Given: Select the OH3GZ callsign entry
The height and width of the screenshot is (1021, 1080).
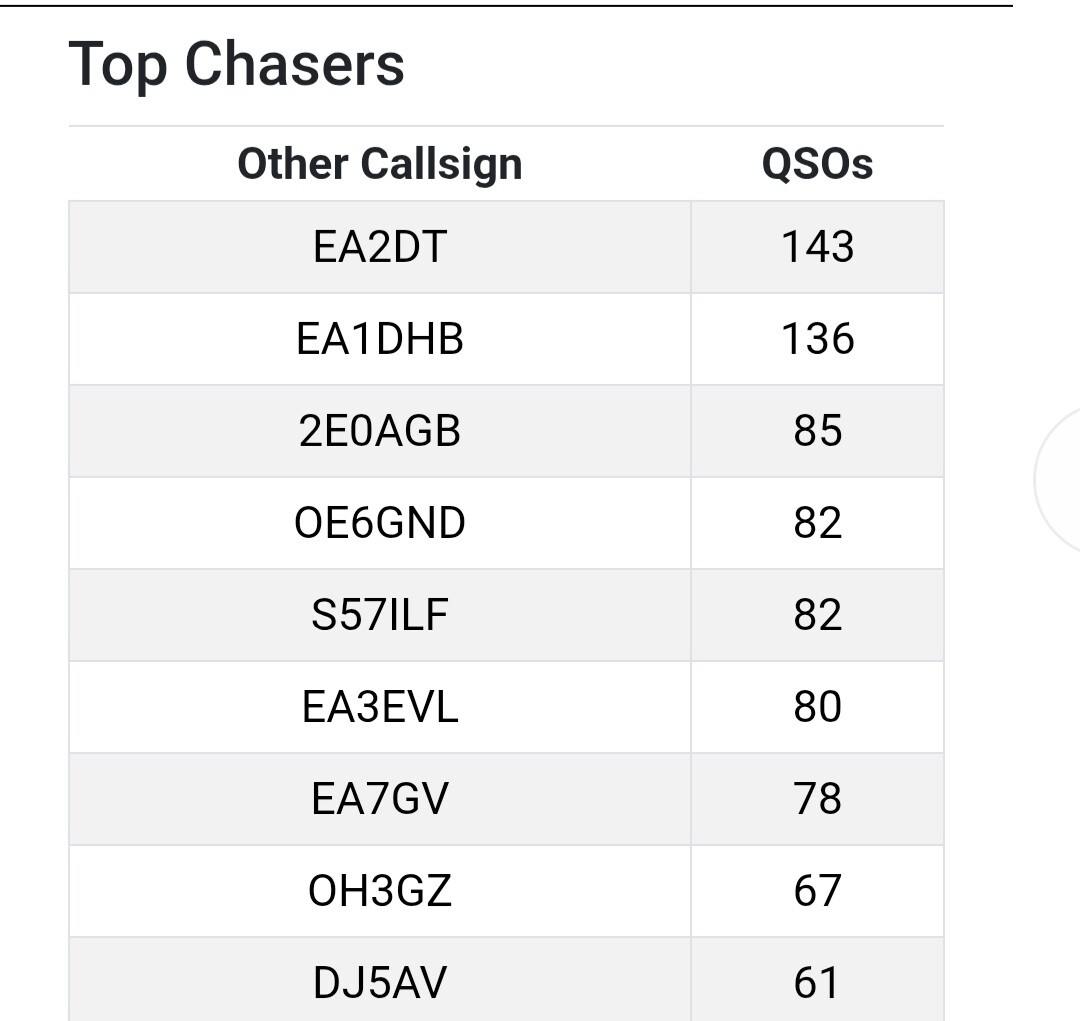Looking at the screenshot, I should click(379, 891).
